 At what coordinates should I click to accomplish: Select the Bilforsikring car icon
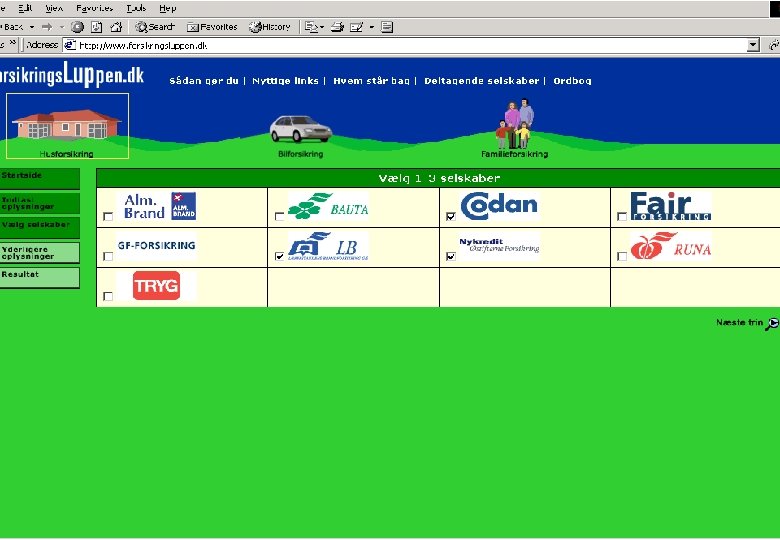(x=300, y=129)
